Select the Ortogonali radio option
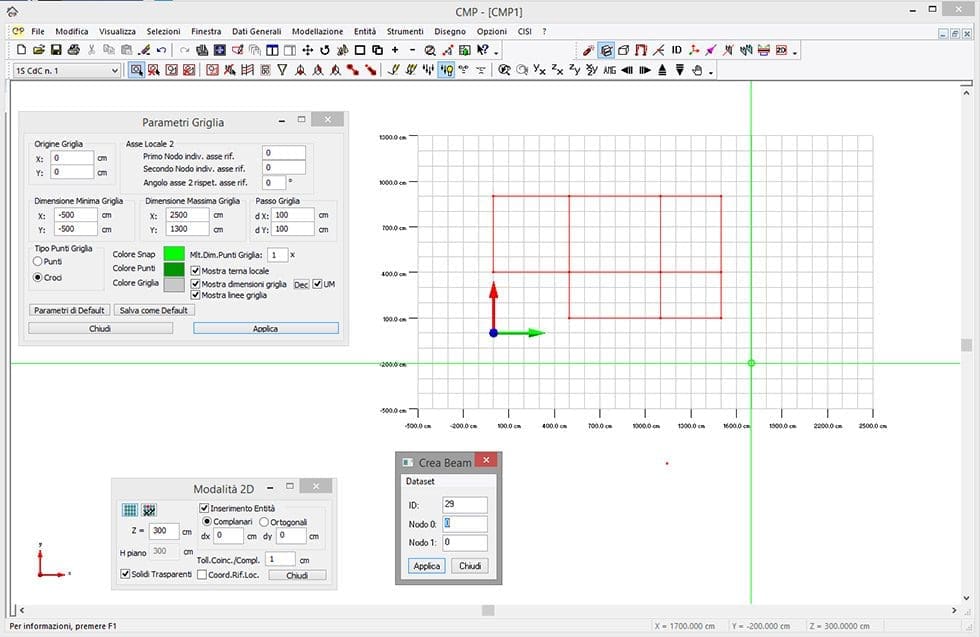This screenshot has width=980, height=637. 264,522
